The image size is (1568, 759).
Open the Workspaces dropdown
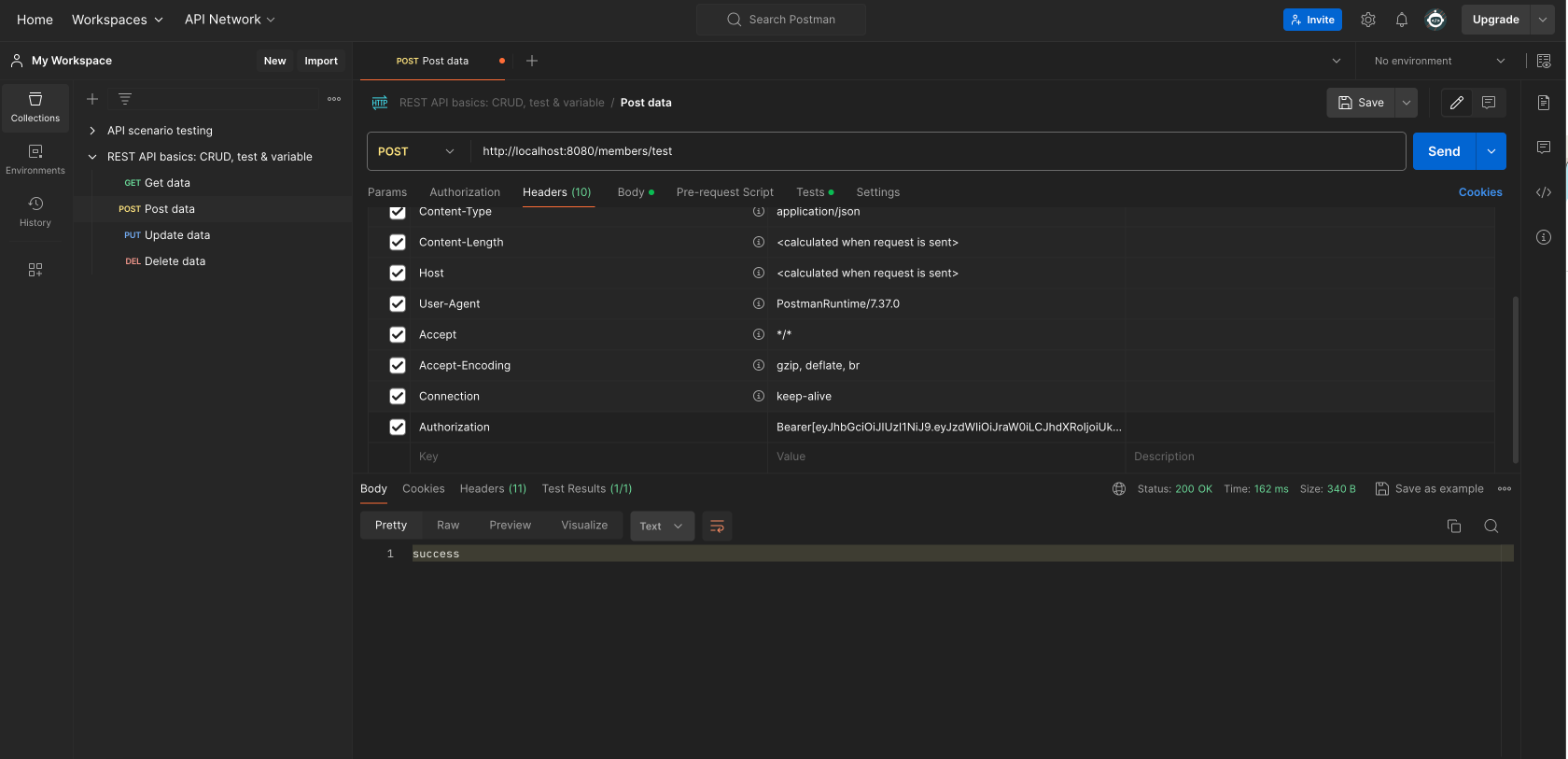(118, 20)
